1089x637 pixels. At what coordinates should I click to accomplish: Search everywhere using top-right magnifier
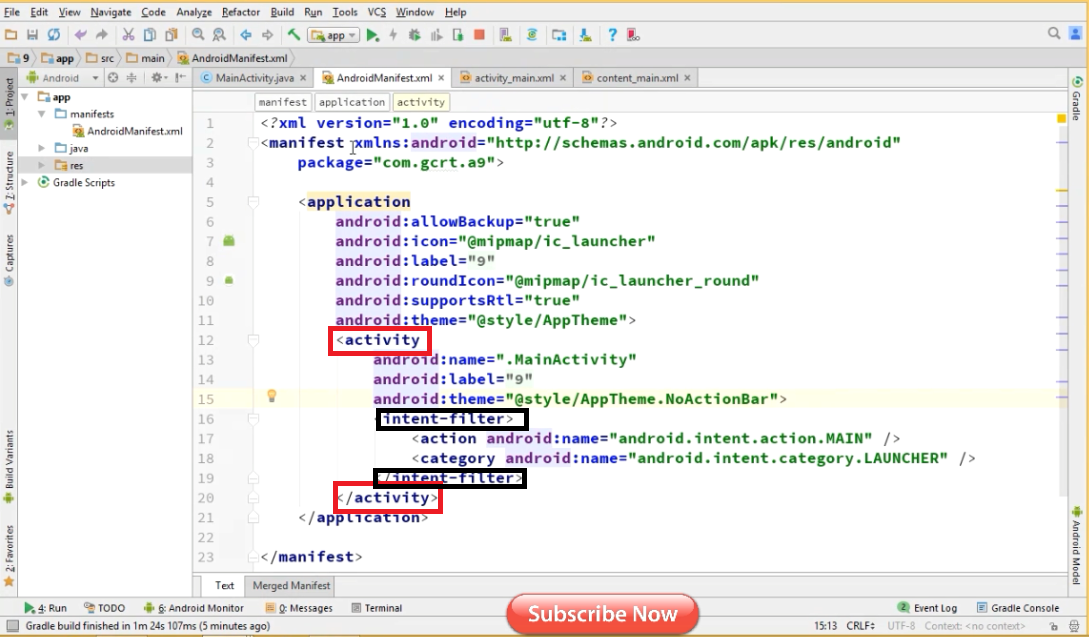(x=1054, y=33)
